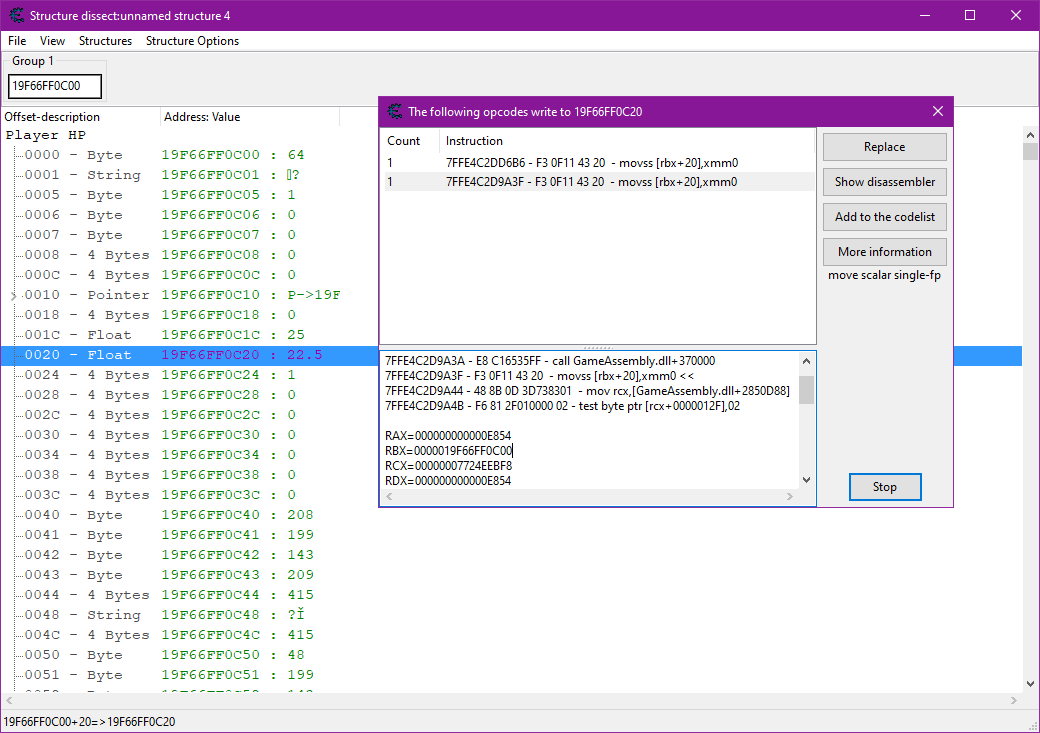This screenshot has height=733, width=1040.
Task: Expand the 0010 Pointer tree node
Action: pos(13,296)
